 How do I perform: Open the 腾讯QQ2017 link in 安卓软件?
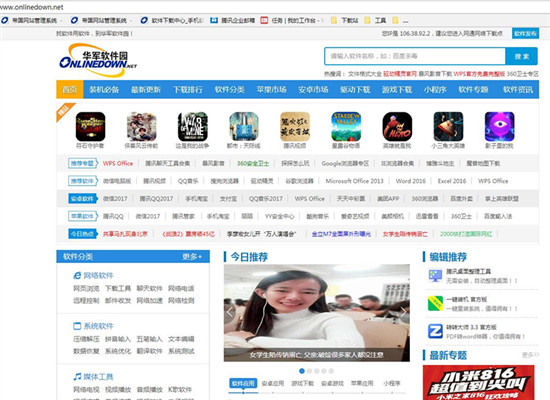(156, 199)
